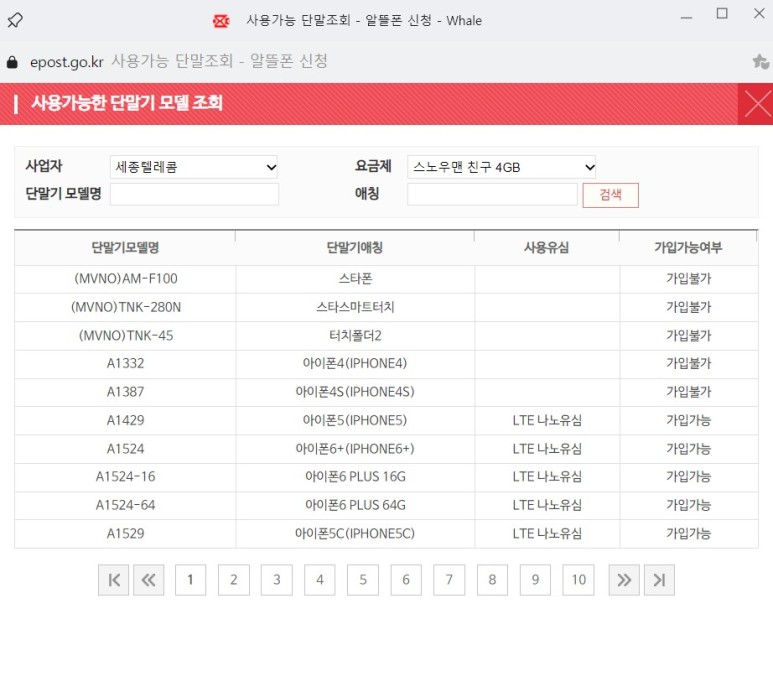
Task: Click the 아이폰4S(IPHONE4S) nickname cell
Action: point(355,392)
